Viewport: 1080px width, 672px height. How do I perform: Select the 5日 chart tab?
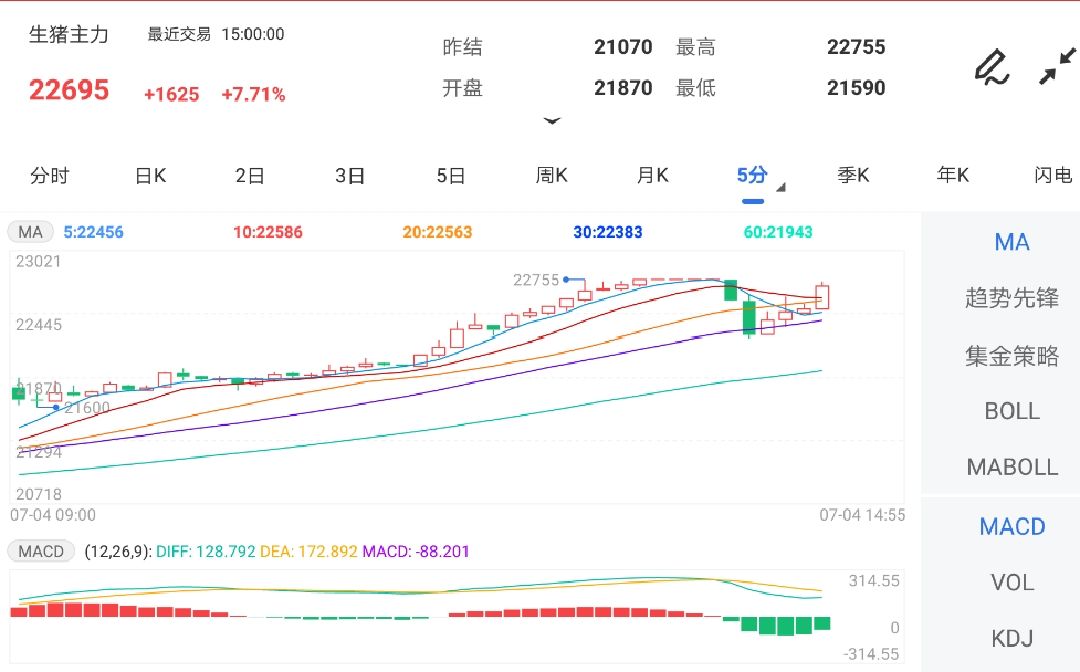point(450,176)
